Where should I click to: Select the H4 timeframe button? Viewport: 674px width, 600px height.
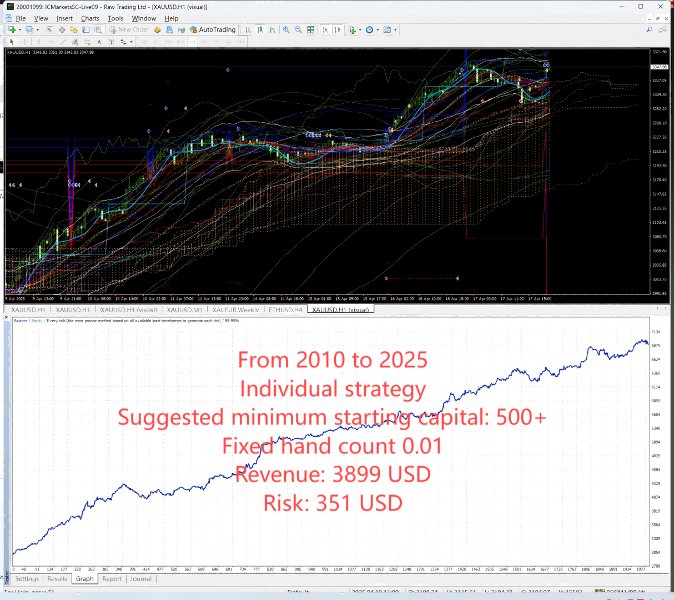[x=204, y=42]
